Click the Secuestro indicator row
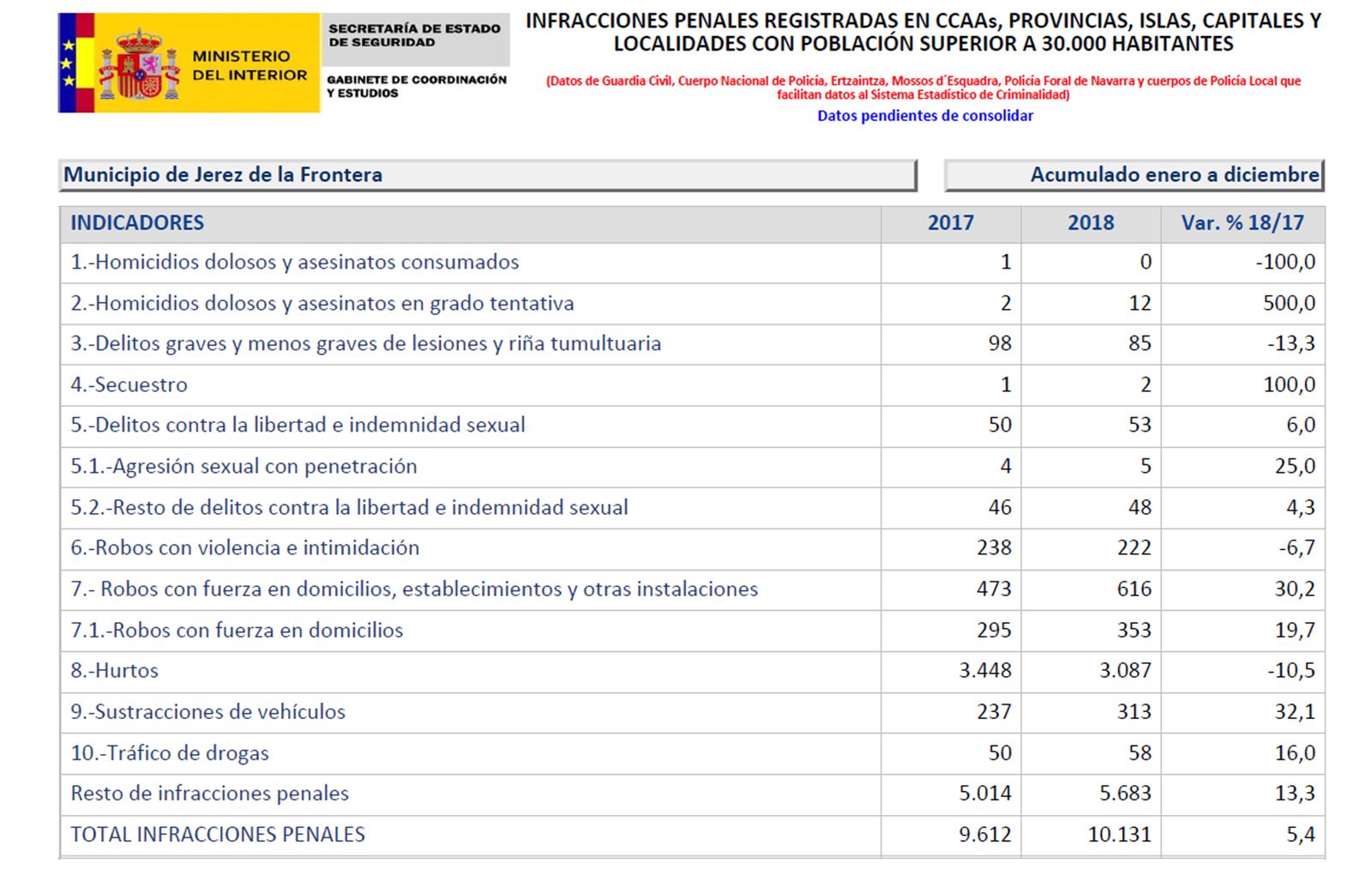The height and width of the screenshot is (870, 1372). tap(129, 384)
